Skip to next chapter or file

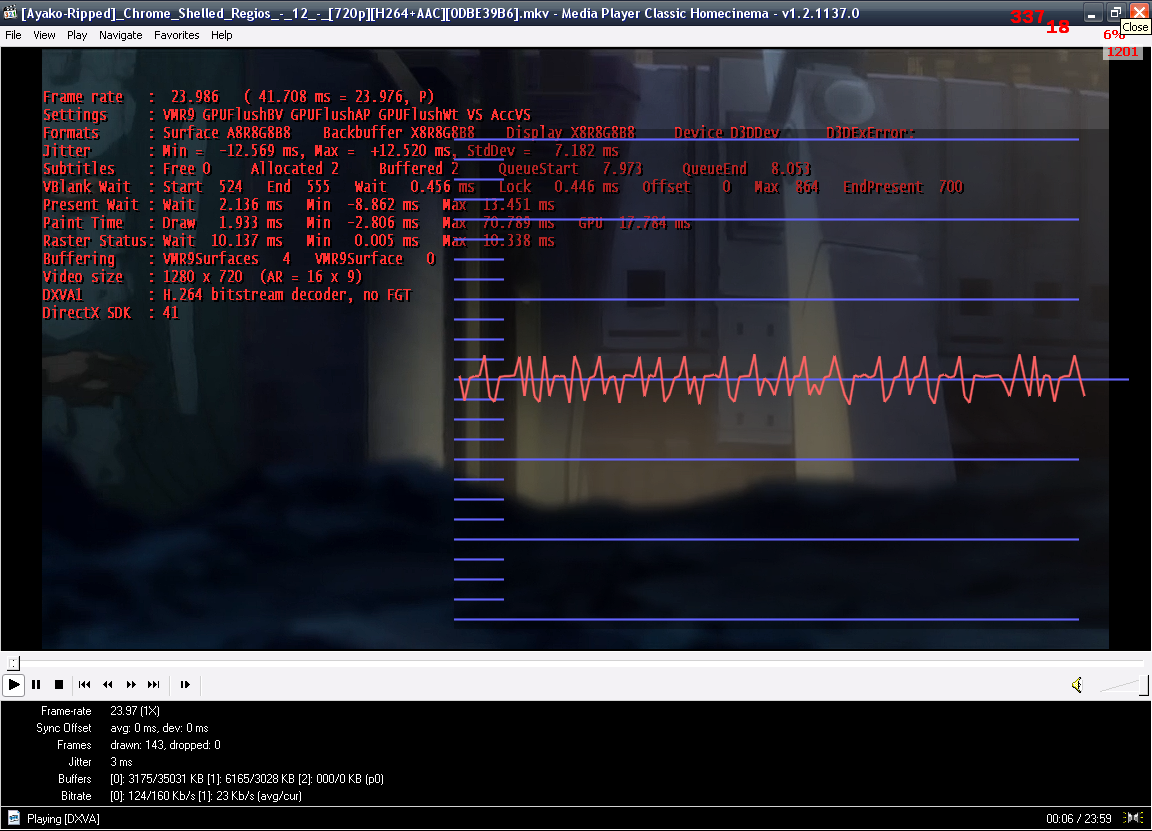pos(154,685)
